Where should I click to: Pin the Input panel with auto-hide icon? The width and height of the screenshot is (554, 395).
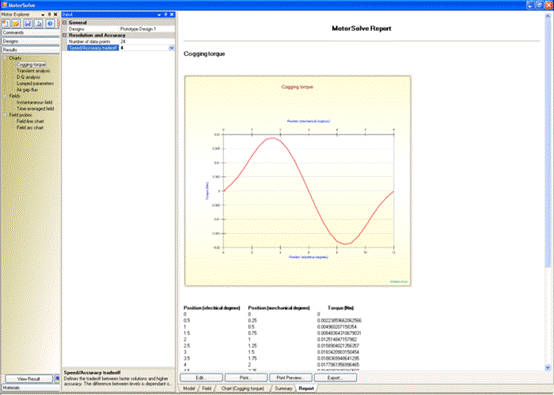tap(166, 14)
